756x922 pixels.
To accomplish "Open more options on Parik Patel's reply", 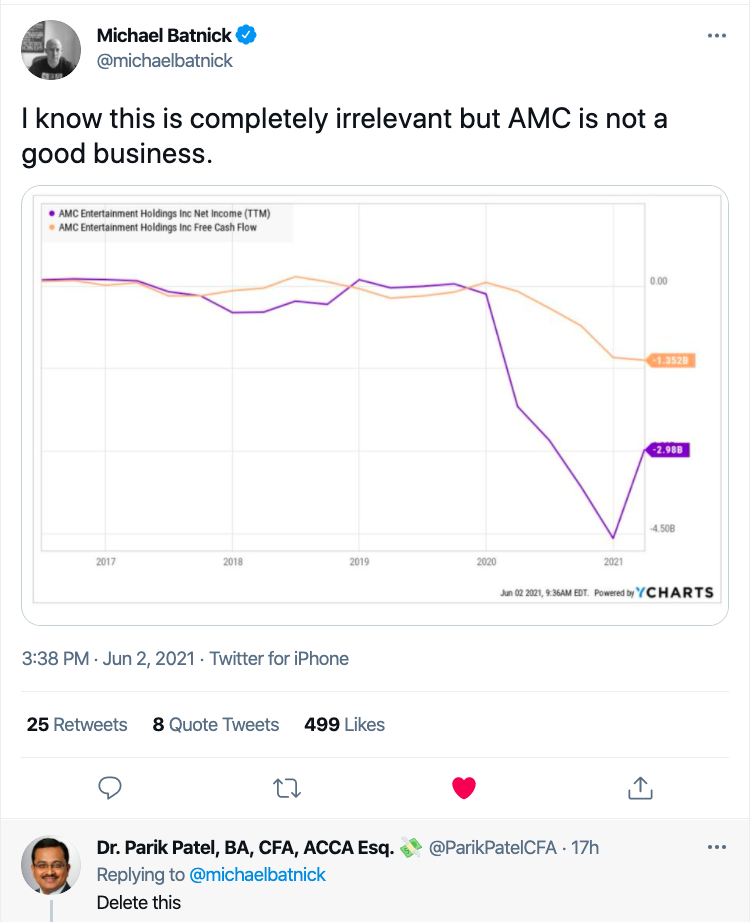I will (716, 848).
